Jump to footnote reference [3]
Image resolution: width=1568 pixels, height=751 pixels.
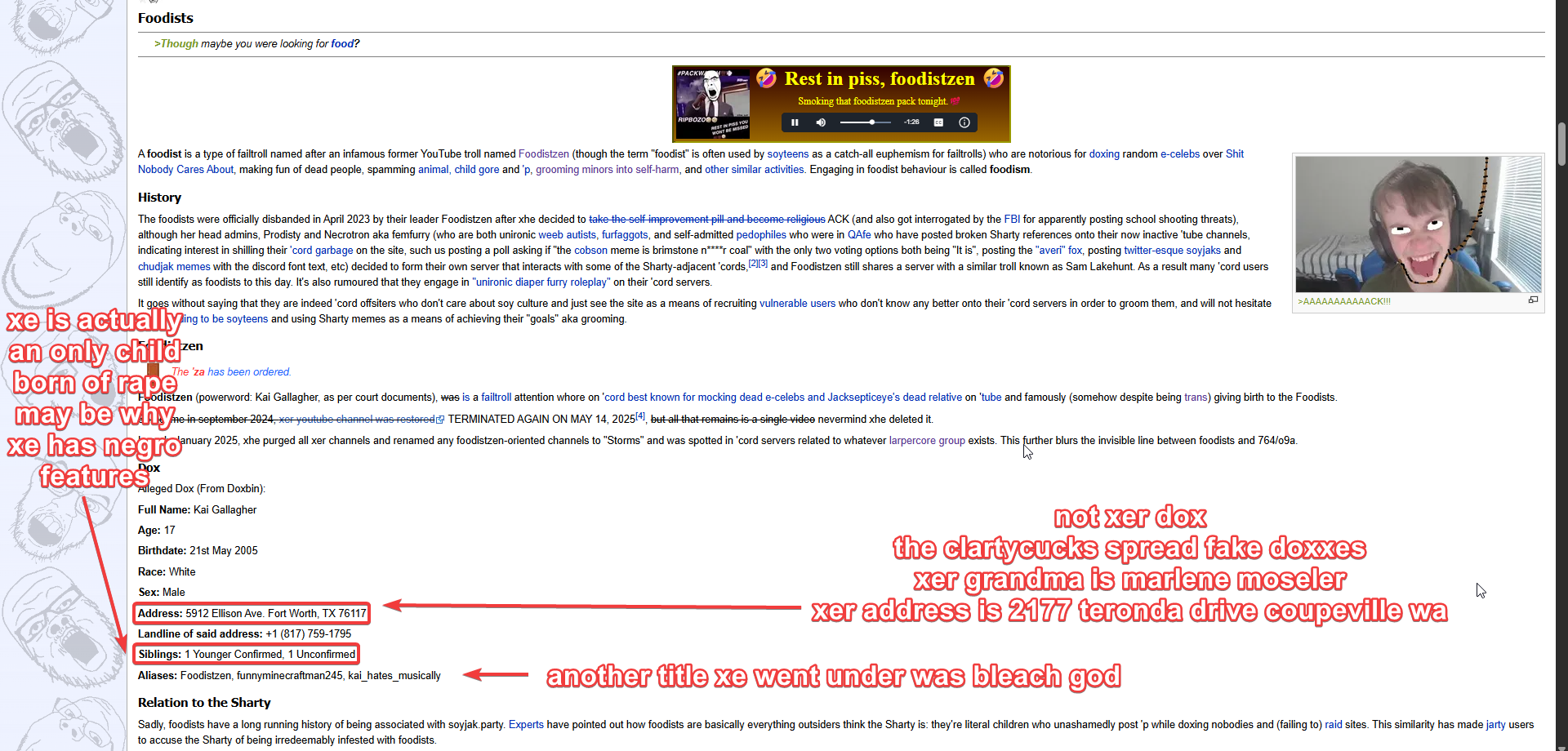[763, 264]
